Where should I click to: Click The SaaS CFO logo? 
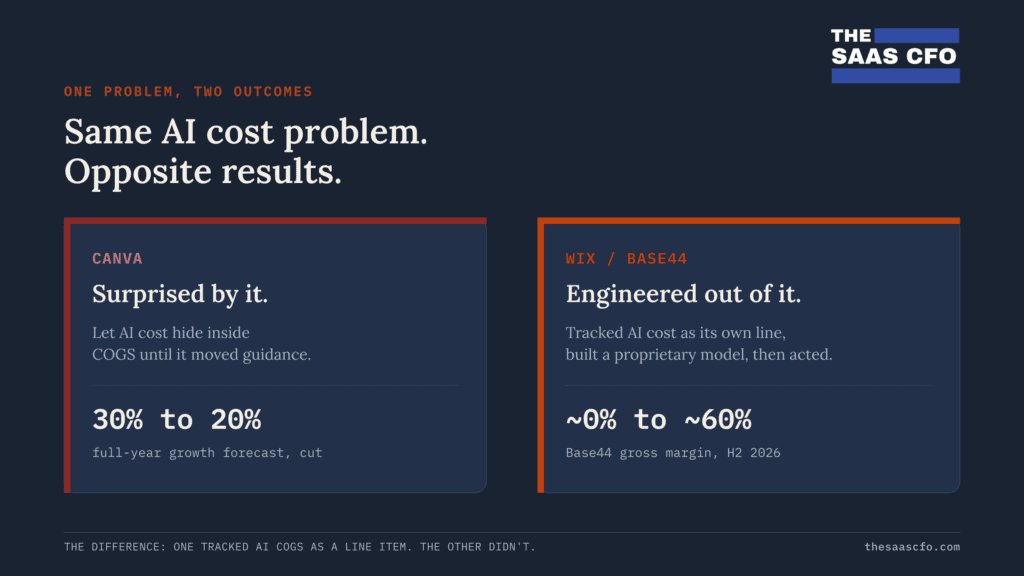point(895,56)
